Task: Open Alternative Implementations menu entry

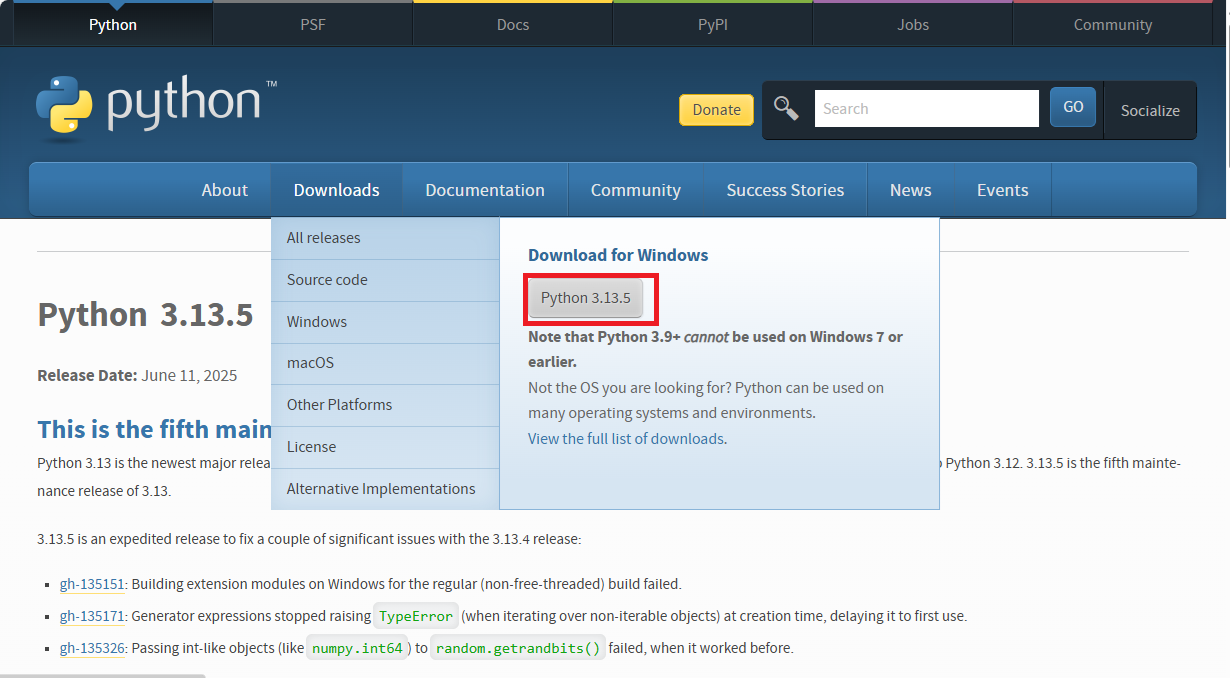Action: coord(381,489)
